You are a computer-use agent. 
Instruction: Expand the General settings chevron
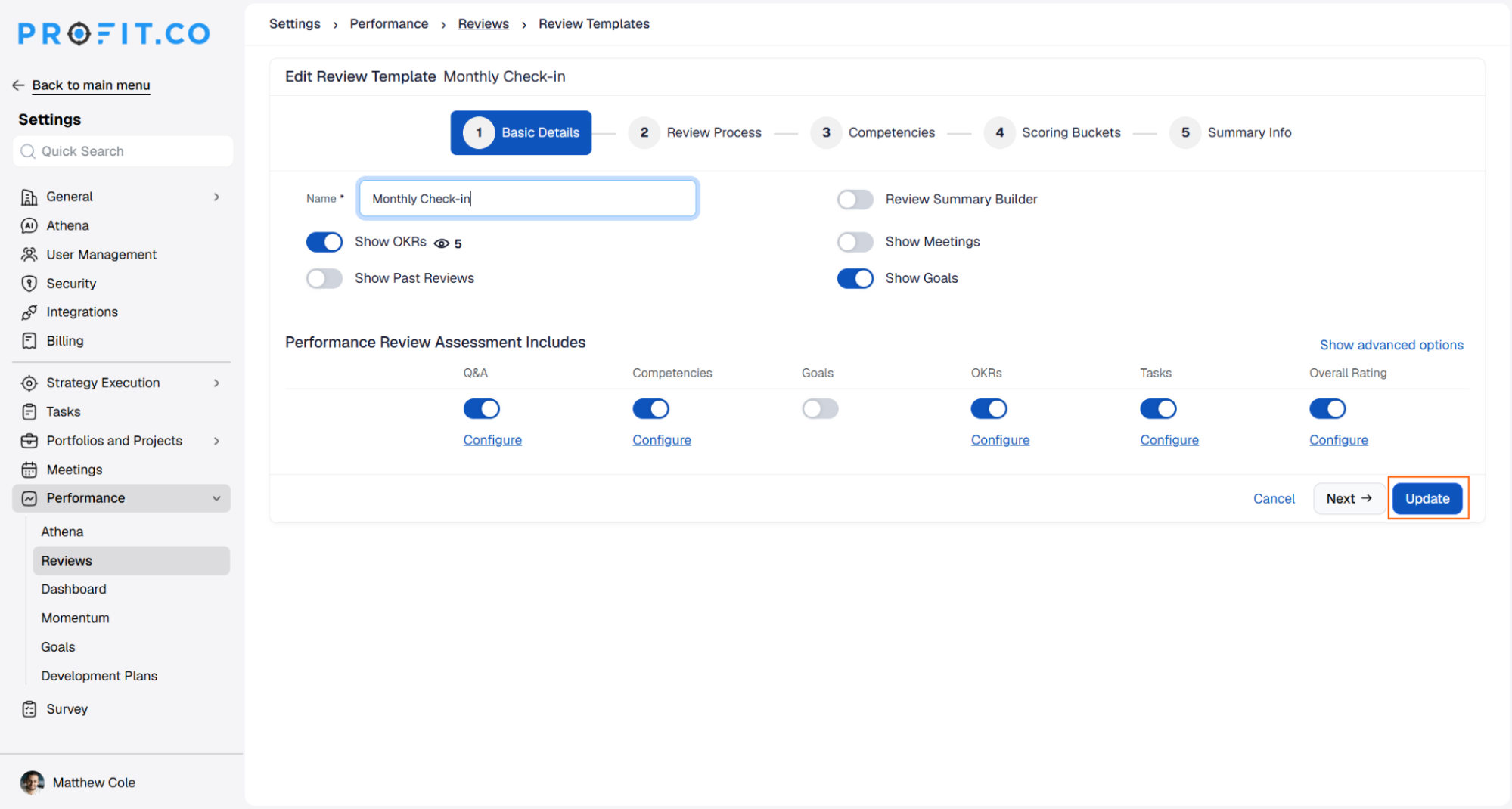[216, 197]
